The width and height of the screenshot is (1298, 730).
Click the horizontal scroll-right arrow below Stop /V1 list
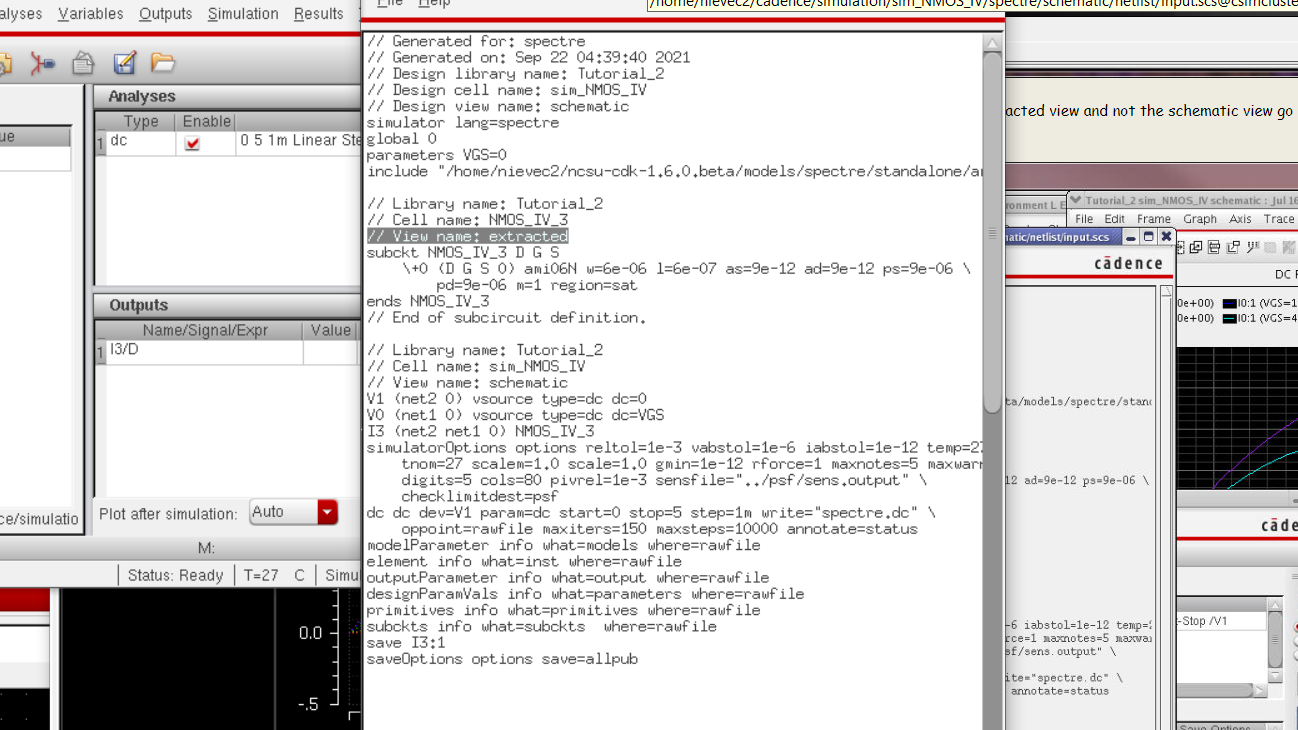[x=1260, y=691]
